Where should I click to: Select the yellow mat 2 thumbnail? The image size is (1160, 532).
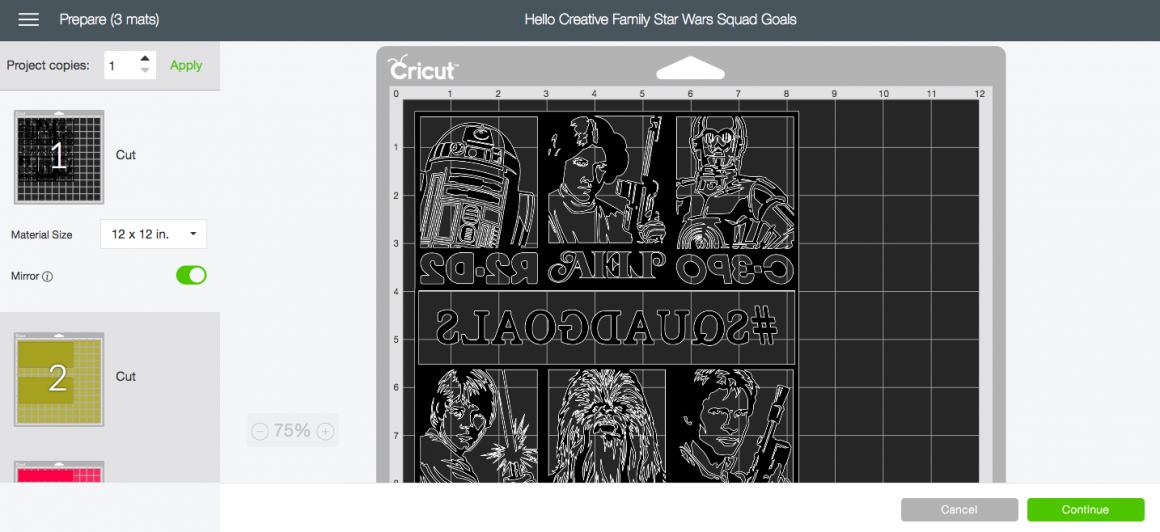58,378
